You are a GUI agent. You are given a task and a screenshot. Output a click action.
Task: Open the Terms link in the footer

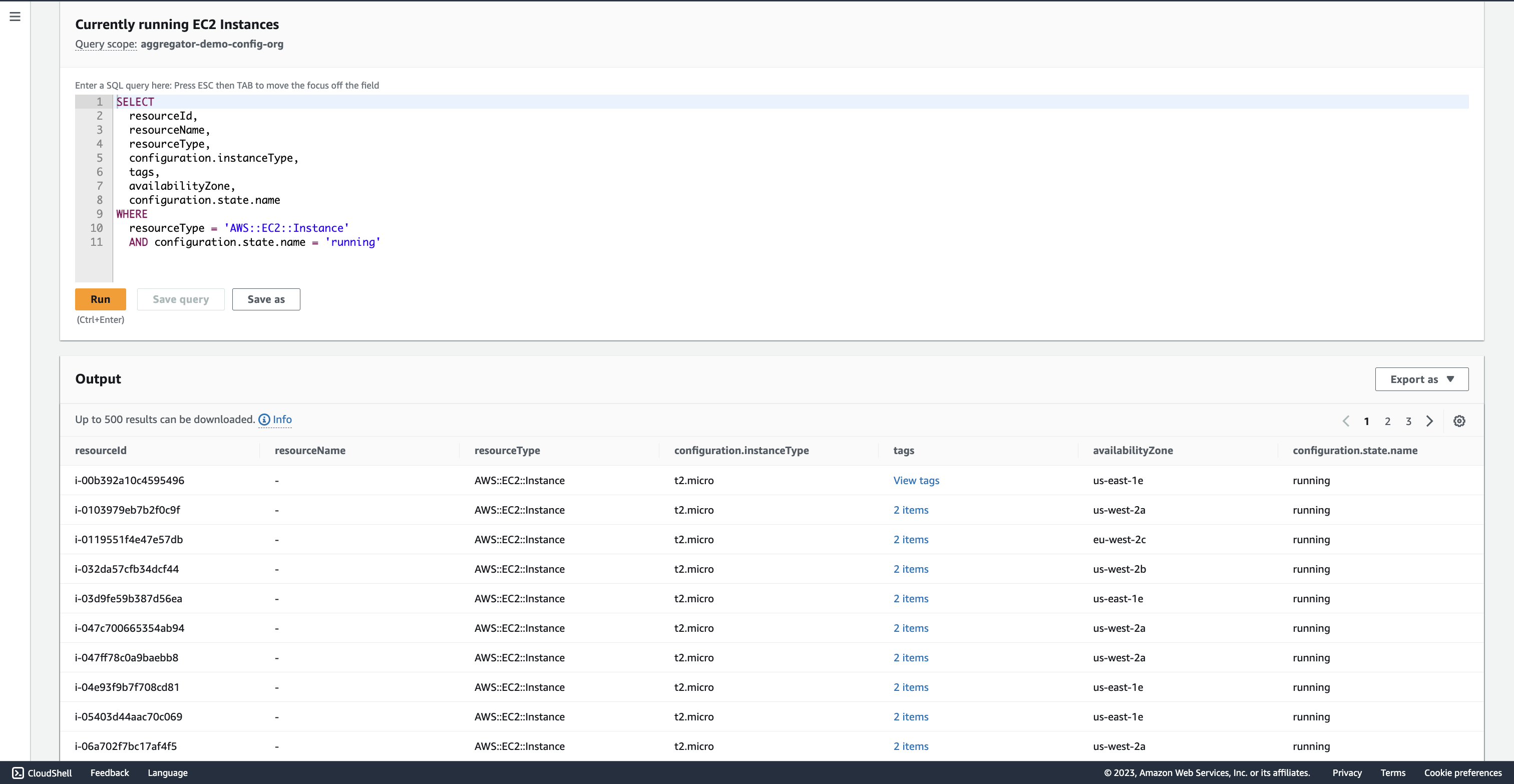[1392, 773]
